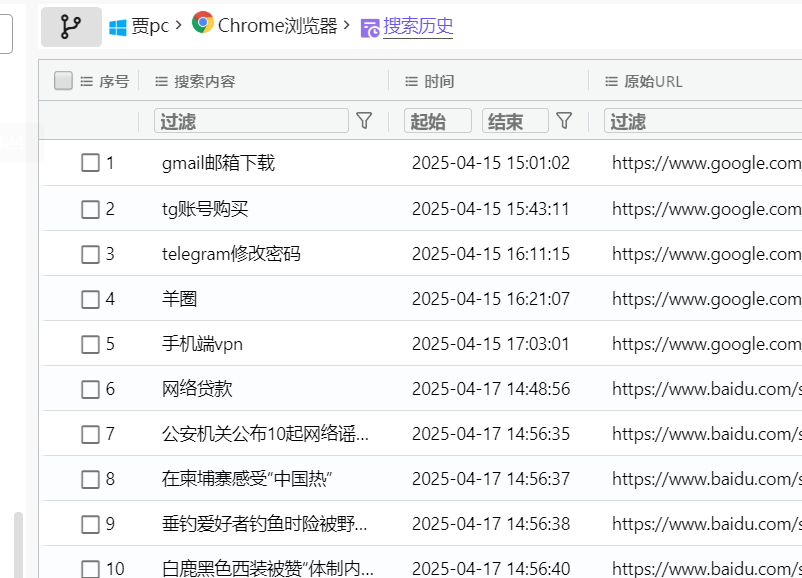Click timestamp 2025-04-15 16:11:15
This screenshot has height=578, width=802.
click(x=491, y=254)
